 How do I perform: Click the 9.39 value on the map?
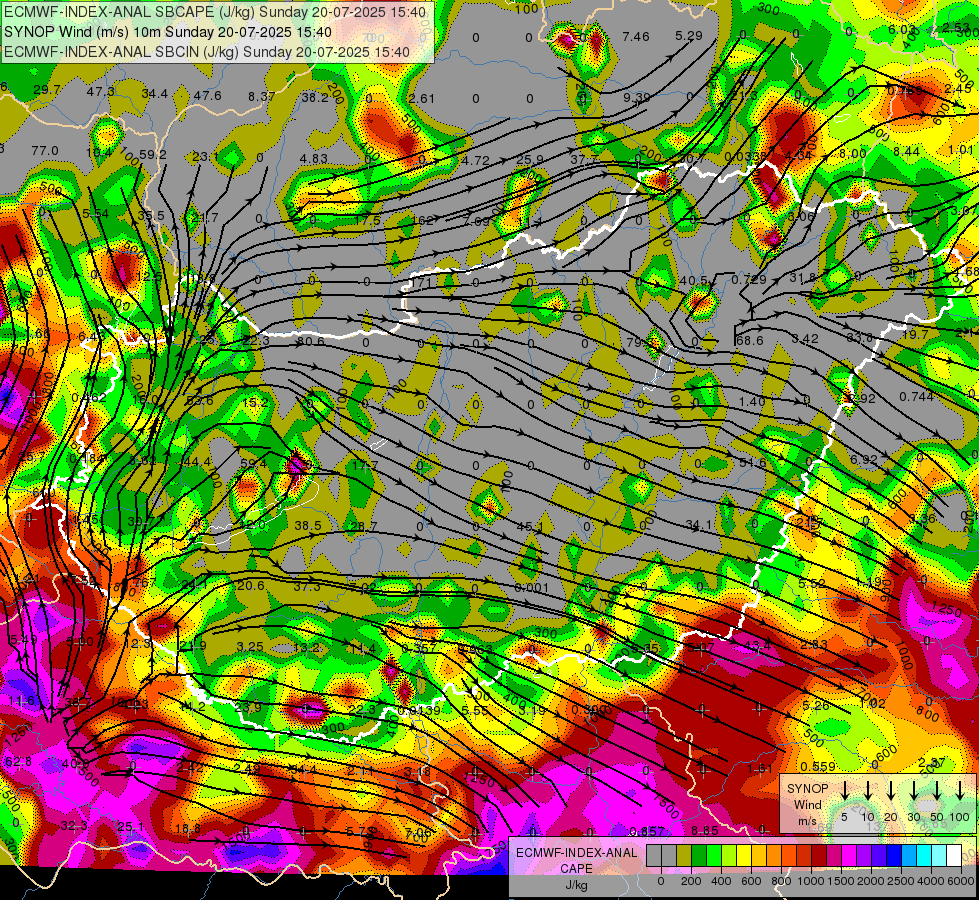pos(636,97)
